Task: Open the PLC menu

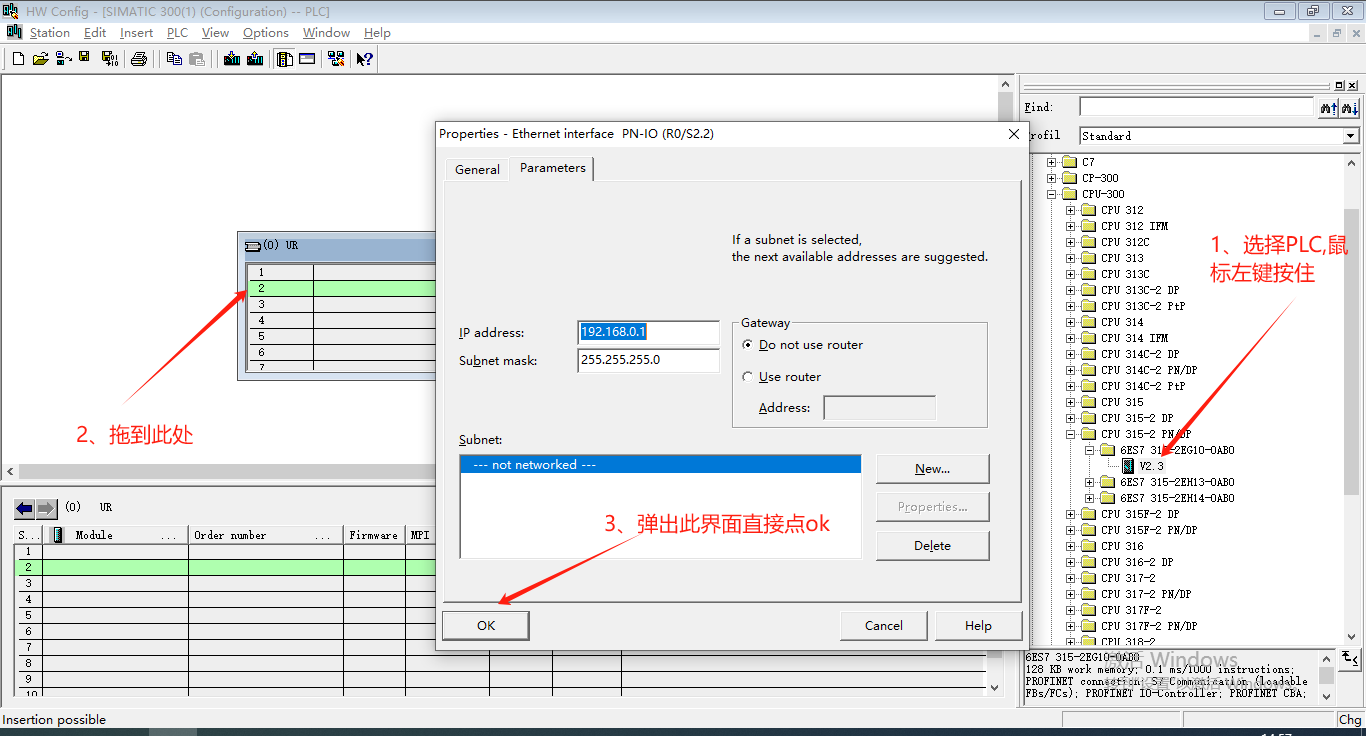Action: point(177,33)
